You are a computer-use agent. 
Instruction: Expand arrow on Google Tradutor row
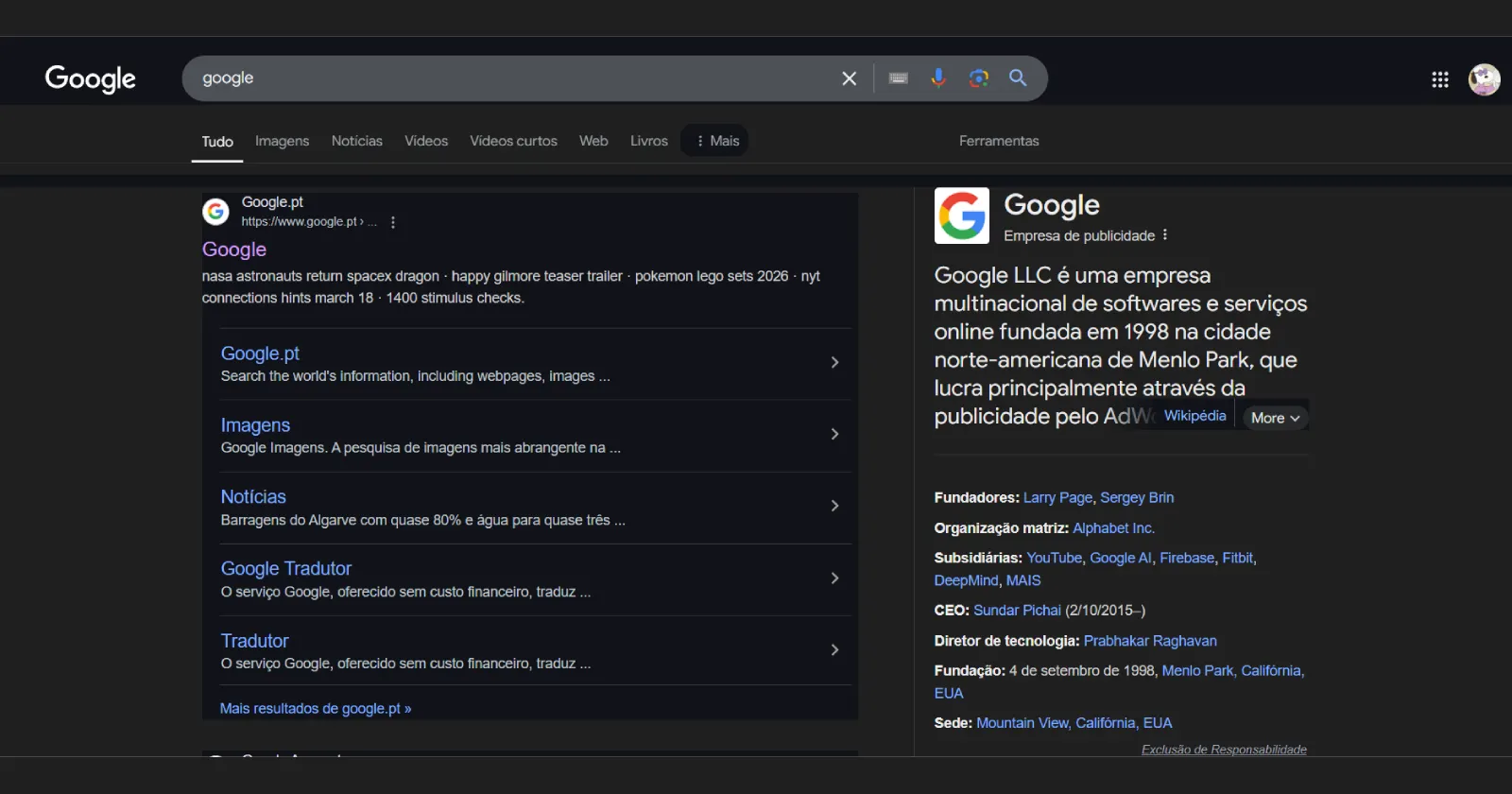[x=834, y=578]
